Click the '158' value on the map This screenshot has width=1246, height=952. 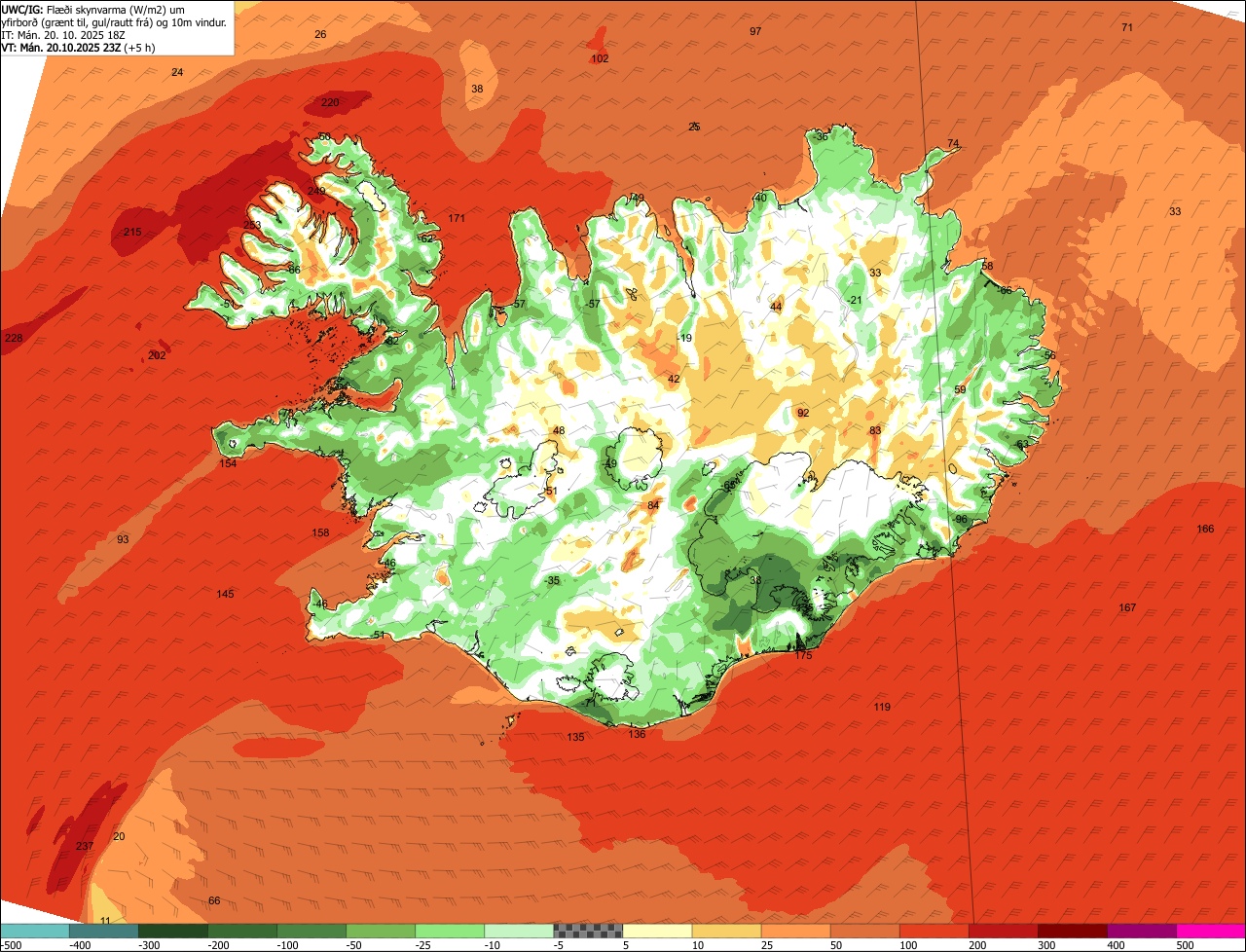320,532
